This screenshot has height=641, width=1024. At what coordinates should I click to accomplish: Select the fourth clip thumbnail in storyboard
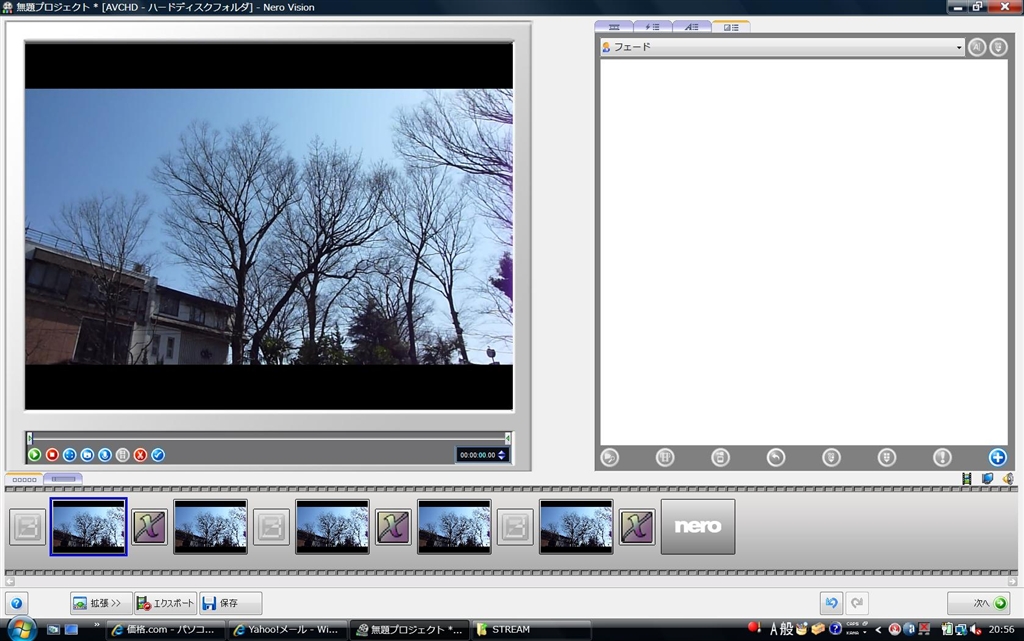point(455,527)
